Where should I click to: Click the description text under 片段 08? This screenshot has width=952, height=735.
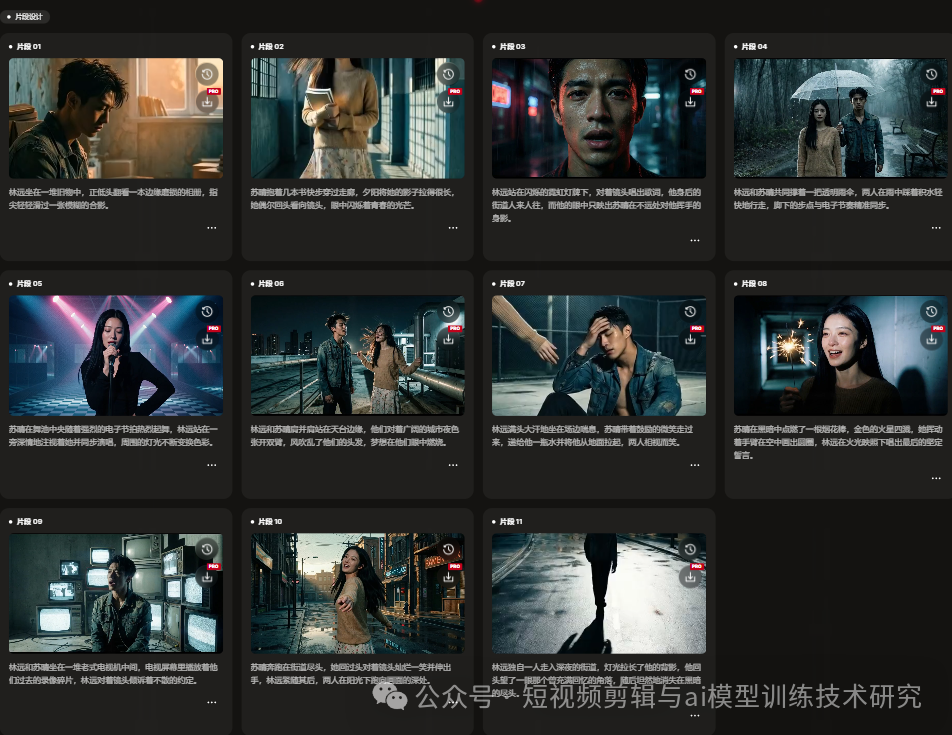[x=838, y=442]
